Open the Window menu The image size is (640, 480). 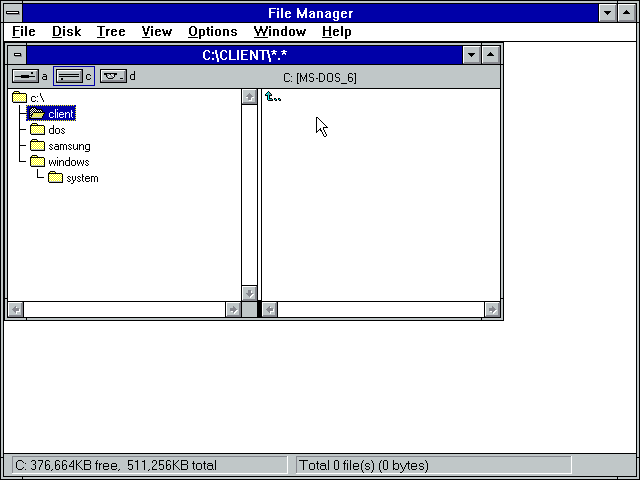pos(280,31)
